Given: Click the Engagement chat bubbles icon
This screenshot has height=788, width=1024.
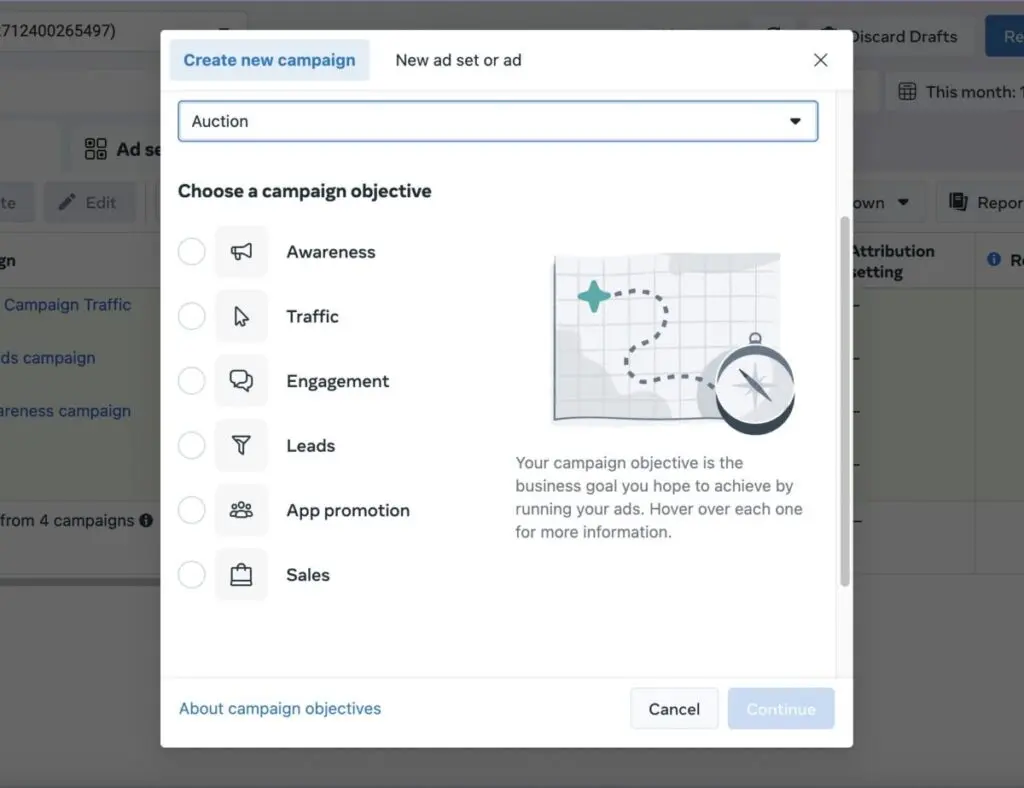Looking at the screenshot, I should click(x=241, y=381).
